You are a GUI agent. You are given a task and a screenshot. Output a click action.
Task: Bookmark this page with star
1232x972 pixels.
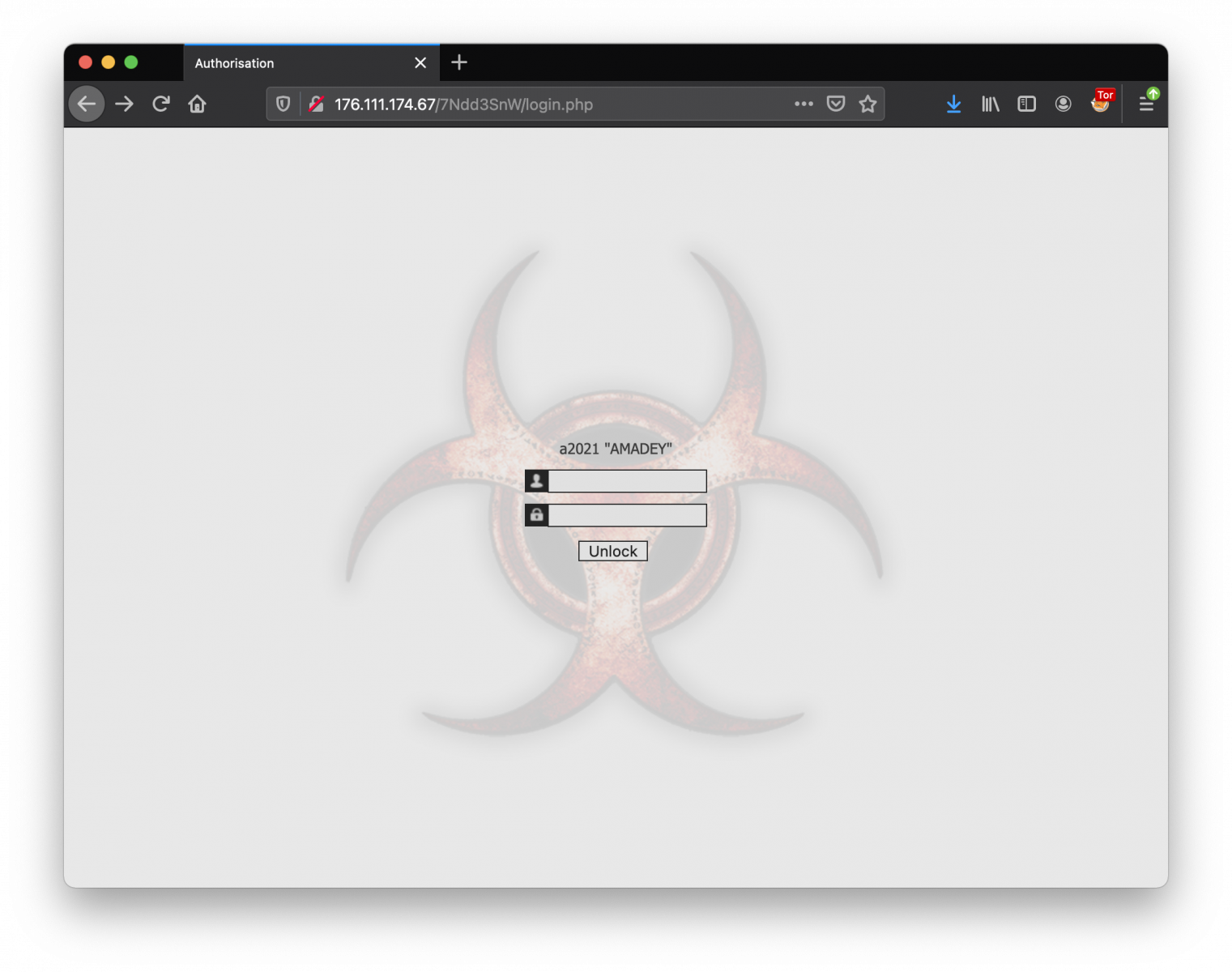(868, 104)
